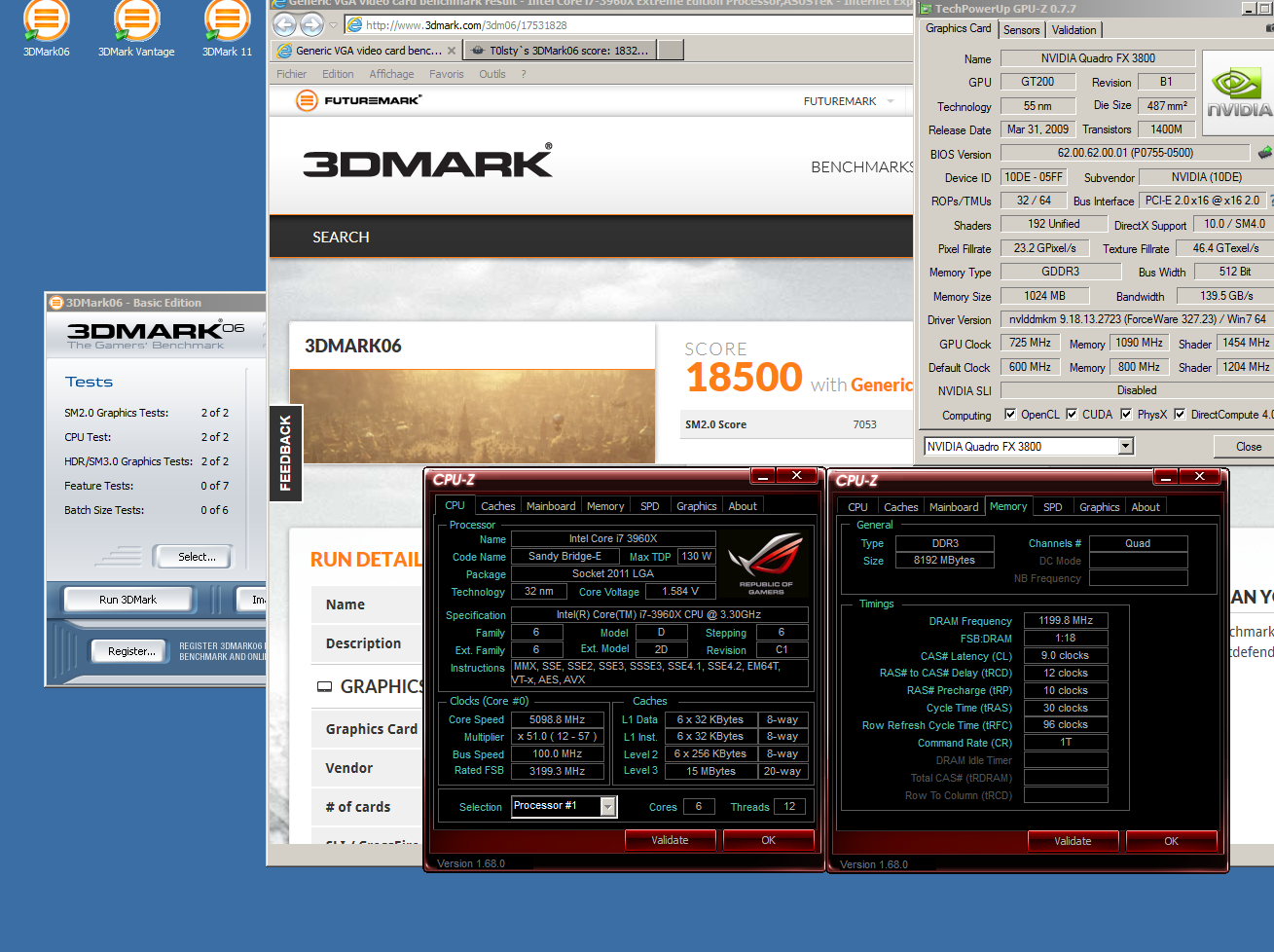Toggle the CUDA checkbox in GPU-Z
This screenshot has width=1274, height=952.
click(x=1072, y=414)
